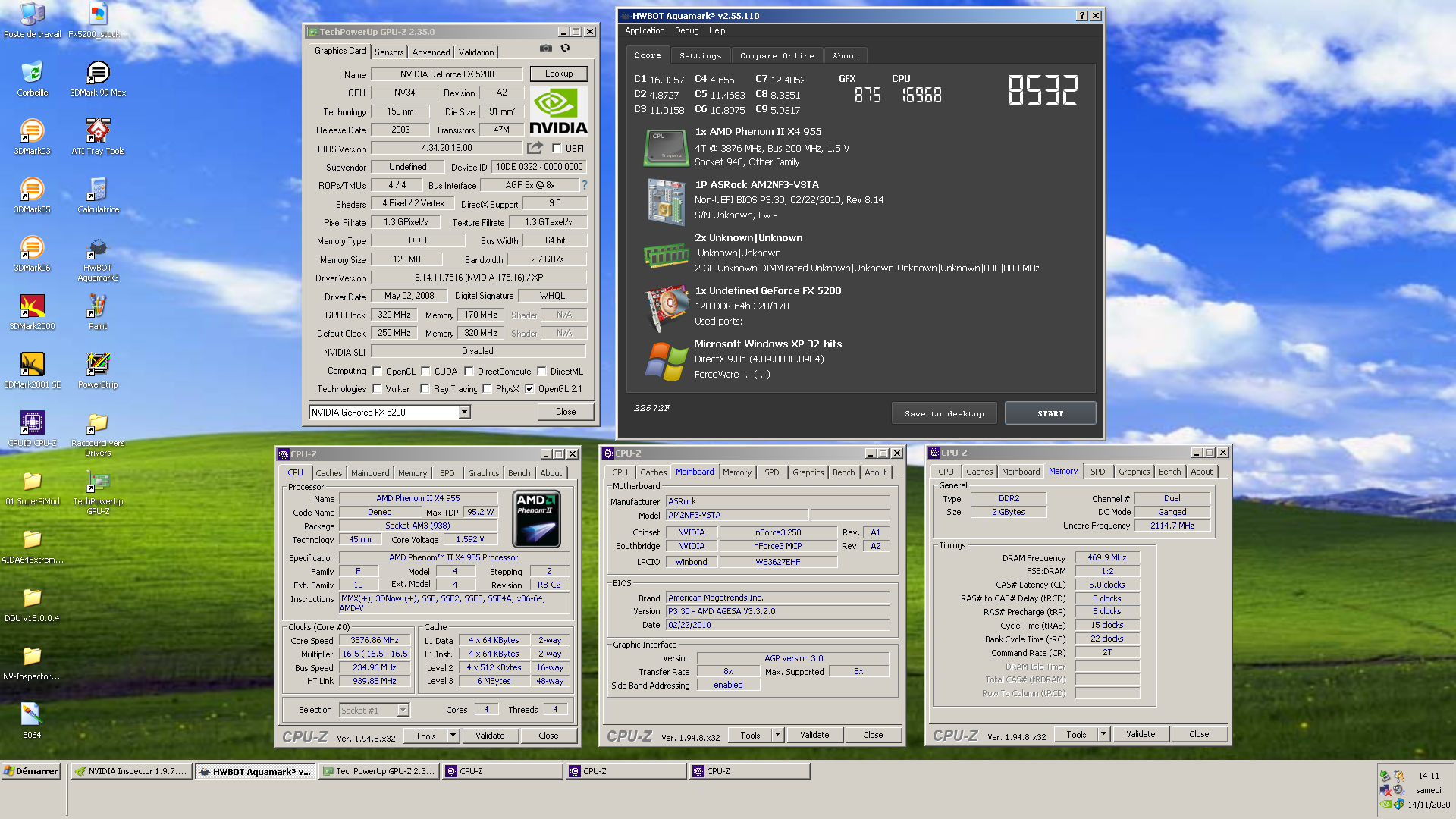The width and height of the screenshot is (1456, 819).
Task: Open the Debug menu in Aquamark3
Action: point(686,31)
